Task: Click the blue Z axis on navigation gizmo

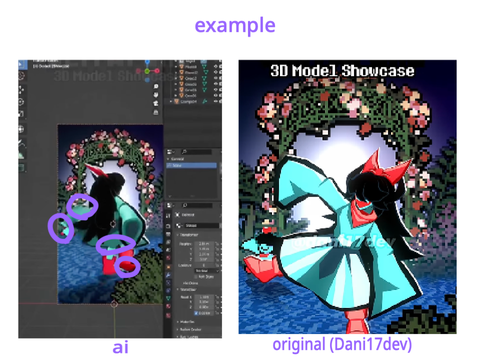Action: tap(147, 62)
